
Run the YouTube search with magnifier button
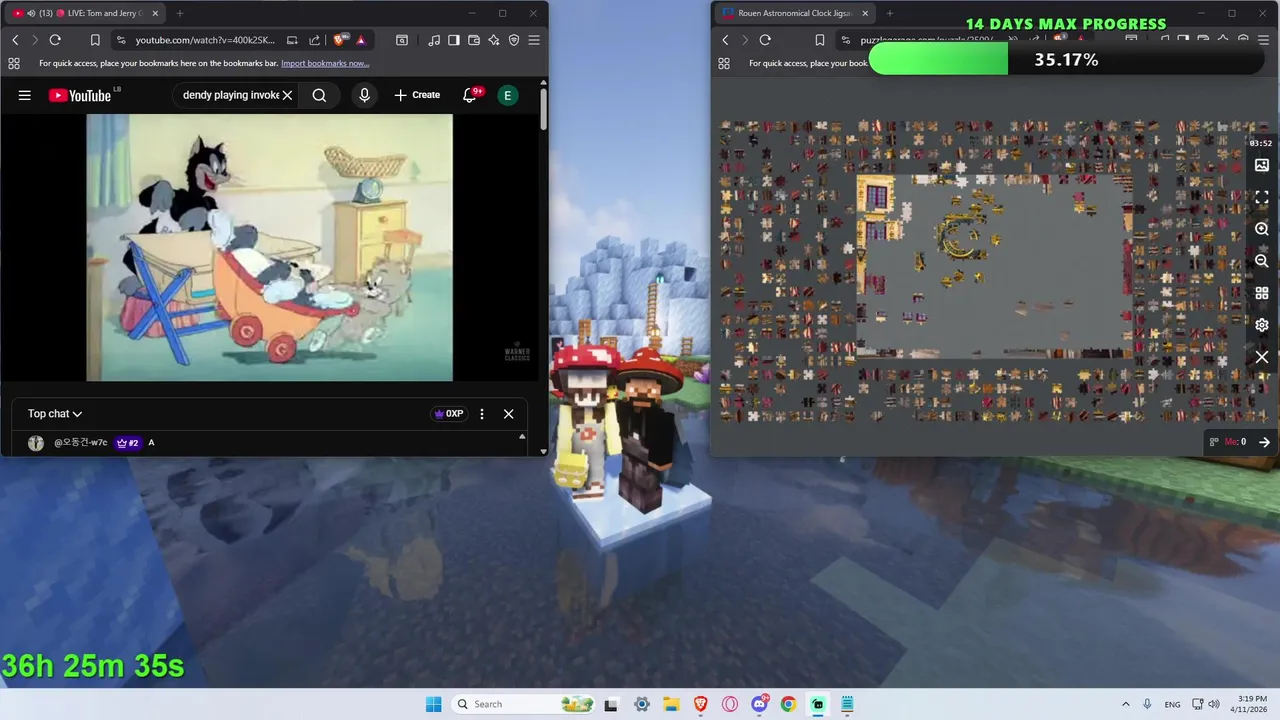point(319,95)
